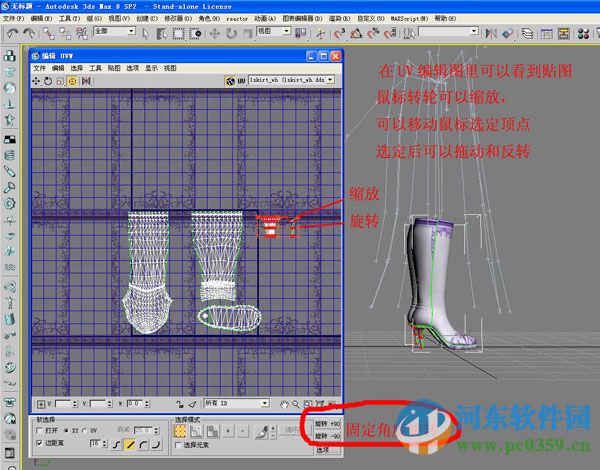
Task: Open Select by Name tool
Action: (161, 34)
